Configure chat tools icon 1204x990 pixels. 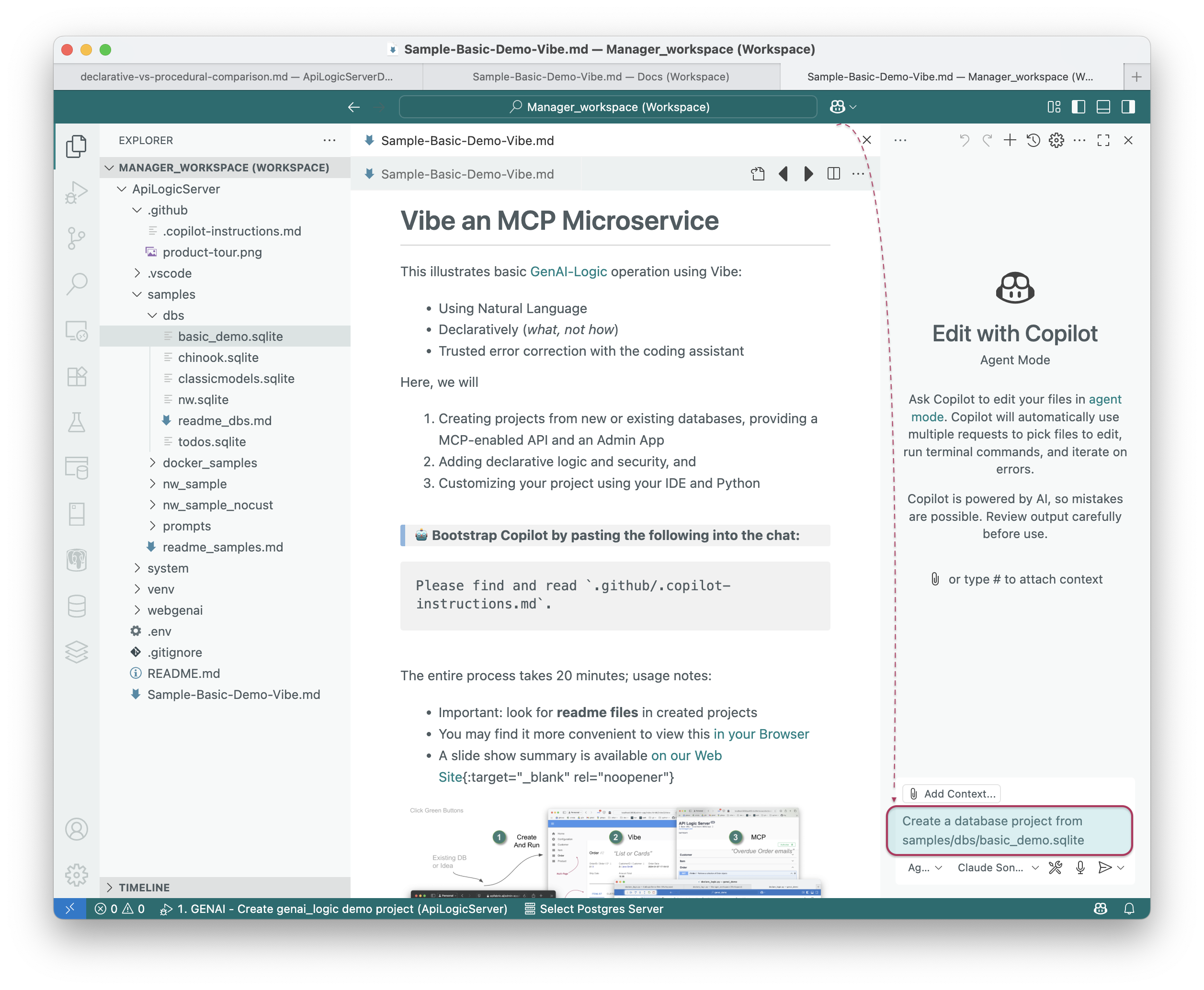click(1055, 868)
